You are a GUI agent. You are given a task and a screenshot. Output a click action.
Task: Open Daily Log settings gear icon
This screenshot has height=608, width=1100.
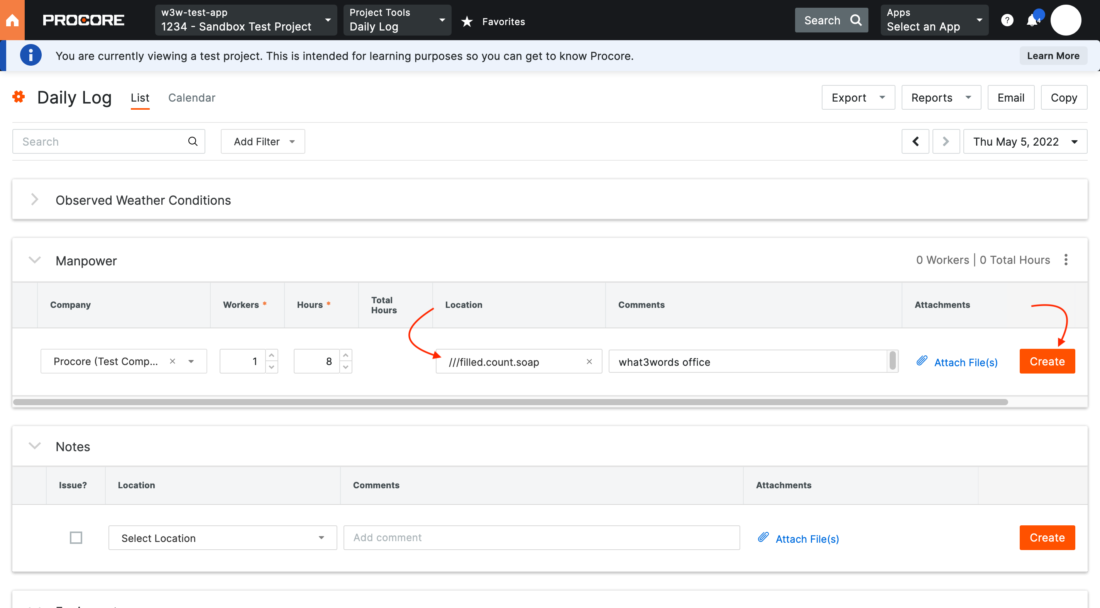coord(19,97)
